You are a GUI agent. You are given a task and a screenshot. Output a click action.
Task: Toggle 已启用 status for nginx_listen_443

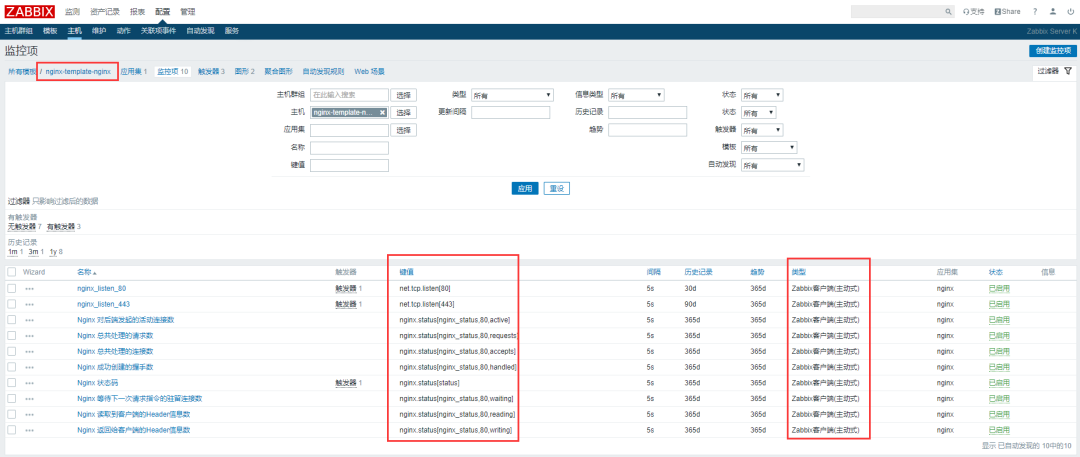(999, 305)
